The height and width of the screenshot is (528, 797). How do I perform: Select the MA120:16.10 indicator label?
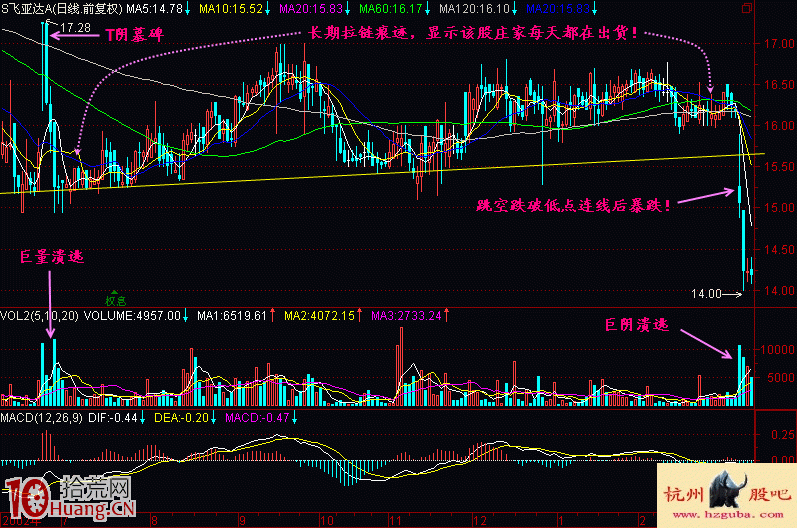click(474, 9)
